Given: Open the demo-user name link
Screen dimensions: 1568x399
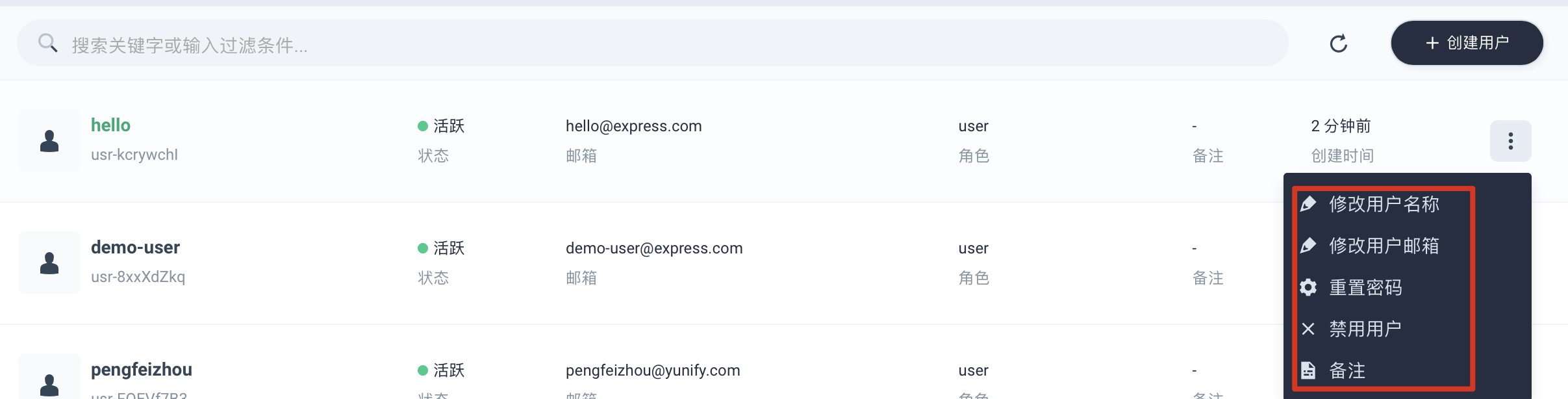Looking at the screenshot, I should [x=135, y=248].
